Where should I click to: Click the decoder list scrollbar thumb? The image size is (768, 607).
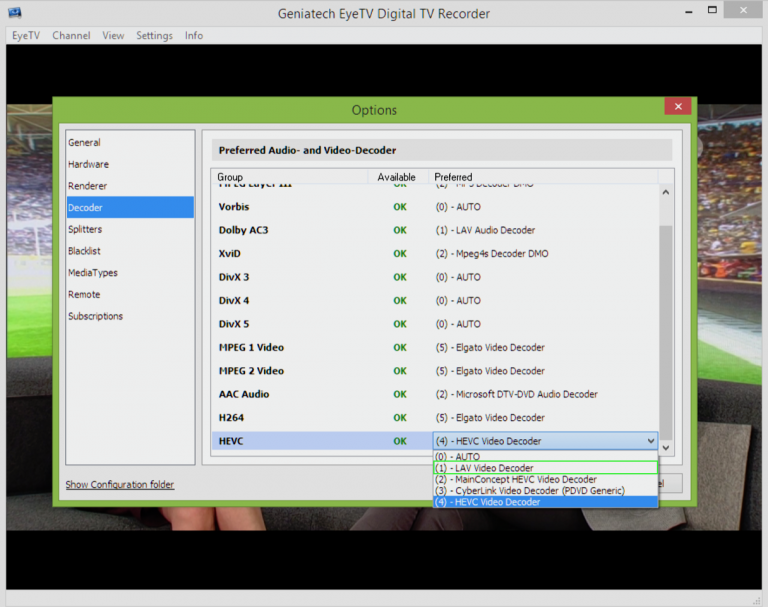[666, 333]
